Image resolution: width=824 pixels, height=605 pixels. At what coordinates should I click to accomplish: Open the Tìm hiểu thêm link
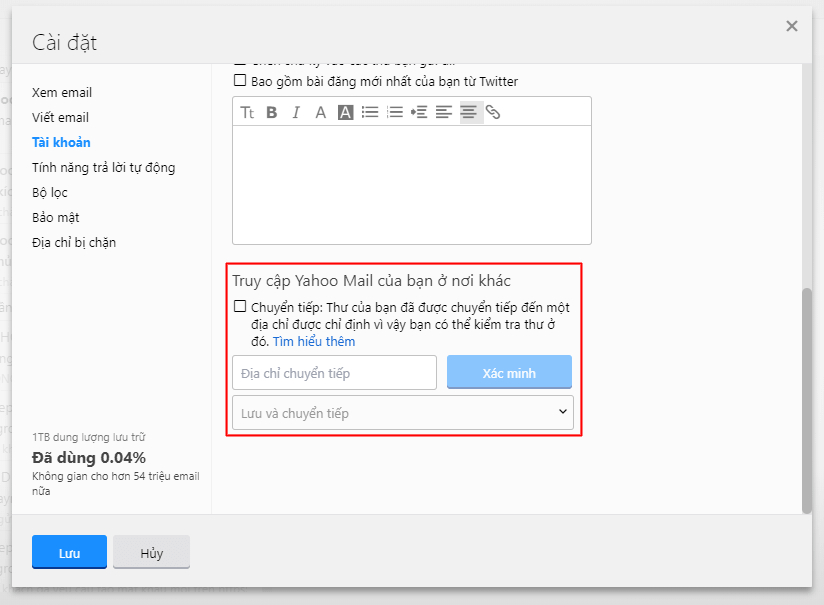(314, 341)
